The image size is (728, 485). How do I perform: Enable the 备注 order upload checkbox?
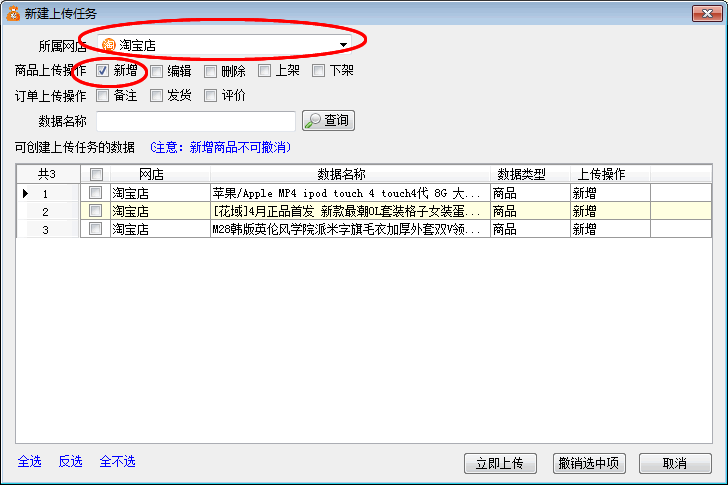pos(102,96)
